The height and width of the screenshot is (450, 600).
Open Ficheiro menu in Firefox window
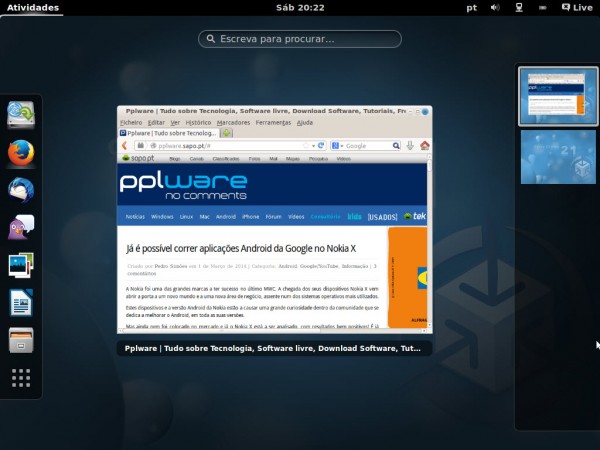point(131,122)
